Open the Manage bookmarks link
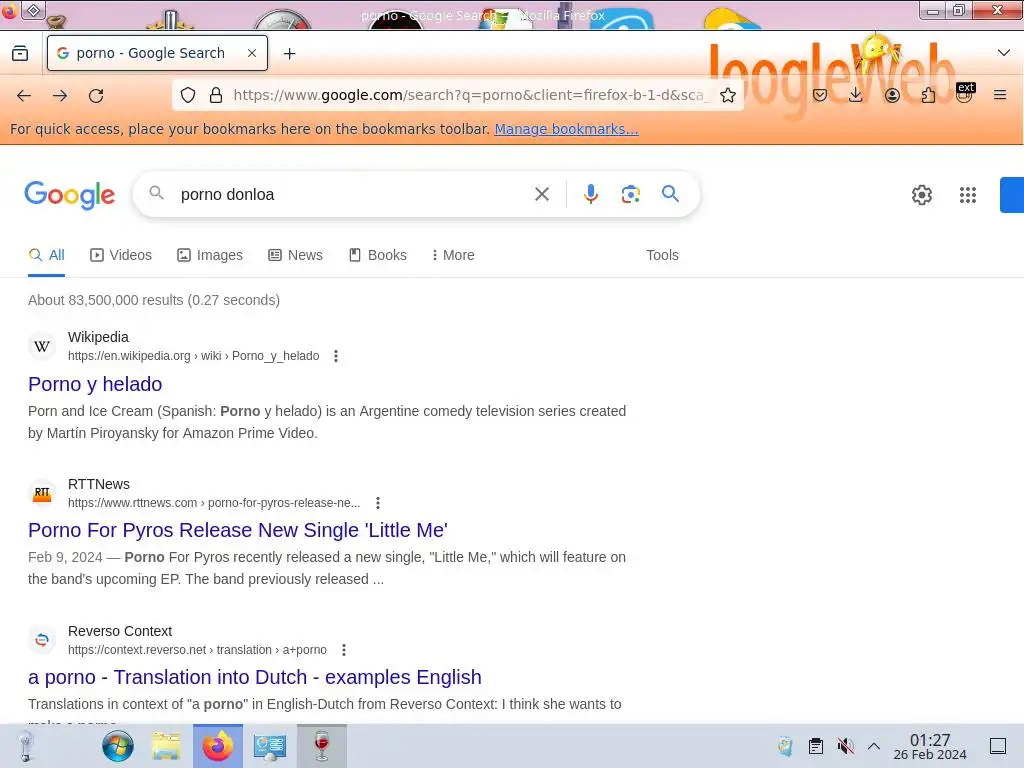The width and height of the screenshot is (1024, 768). pyautogui.click(x=566, y=129)
